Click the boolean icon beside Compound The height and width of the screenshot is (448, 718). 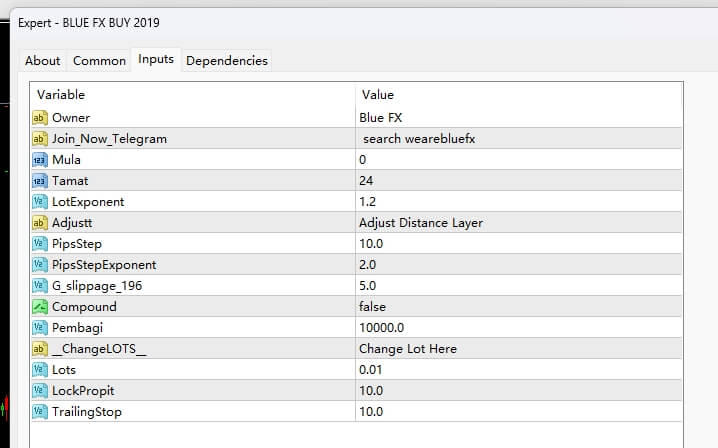pos(40,307)
